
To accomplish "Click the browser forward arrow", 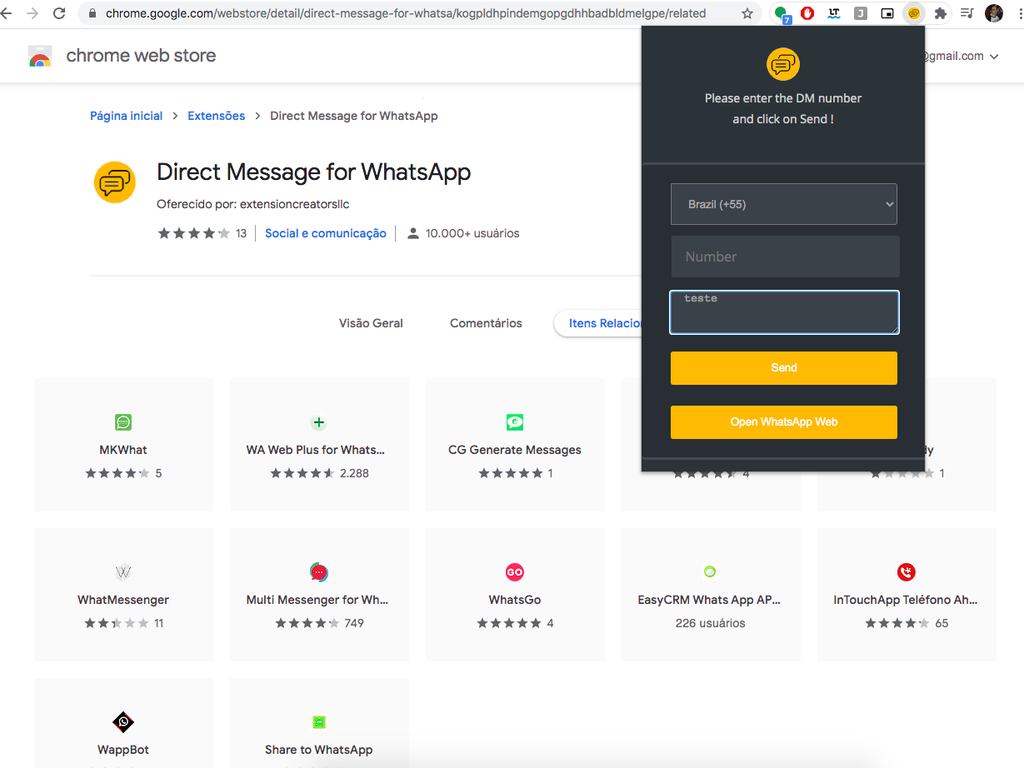I will 33,13.
